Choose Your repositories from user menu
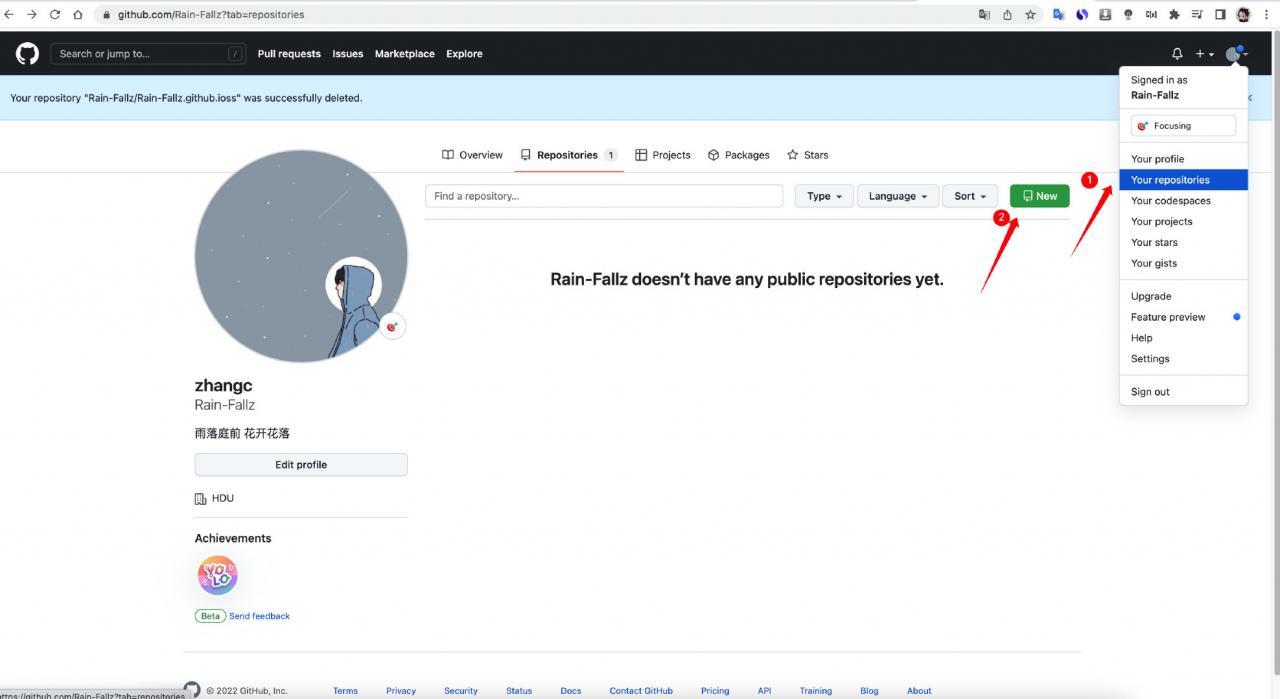 pos(1183,180)
